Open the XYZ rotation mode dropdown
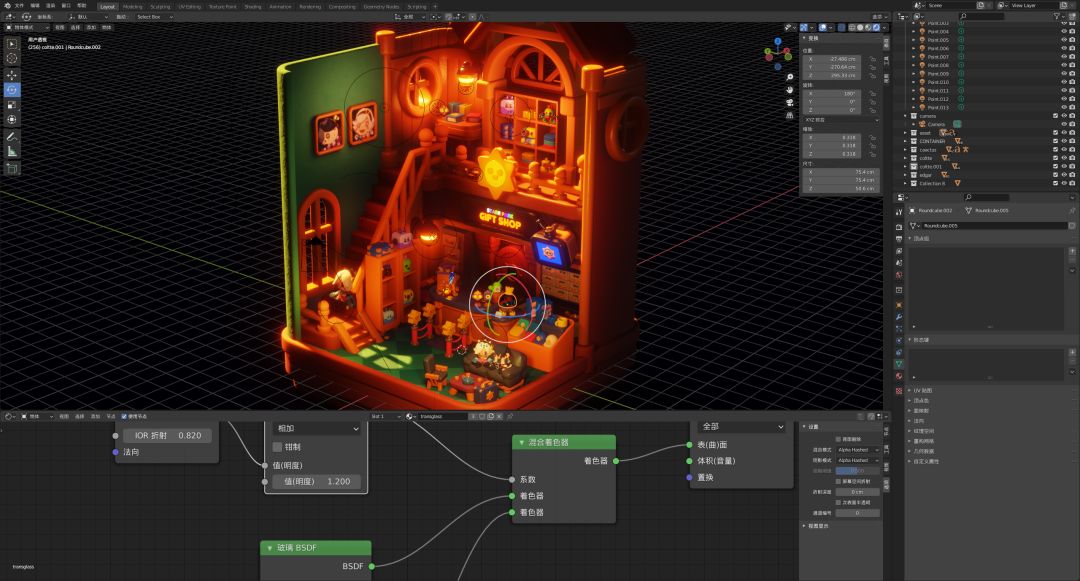This screenshot has width=1080, height=581. pos(841,120)
